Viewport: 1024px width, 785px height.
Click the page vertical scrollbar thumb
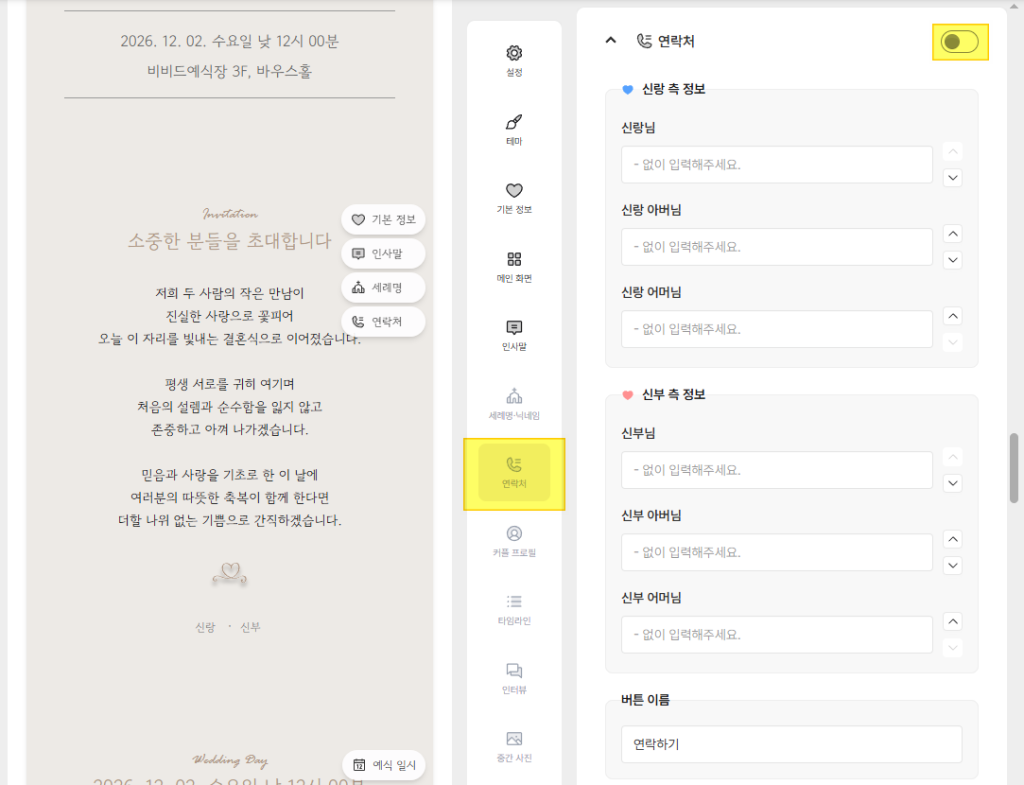[1014, 468]
